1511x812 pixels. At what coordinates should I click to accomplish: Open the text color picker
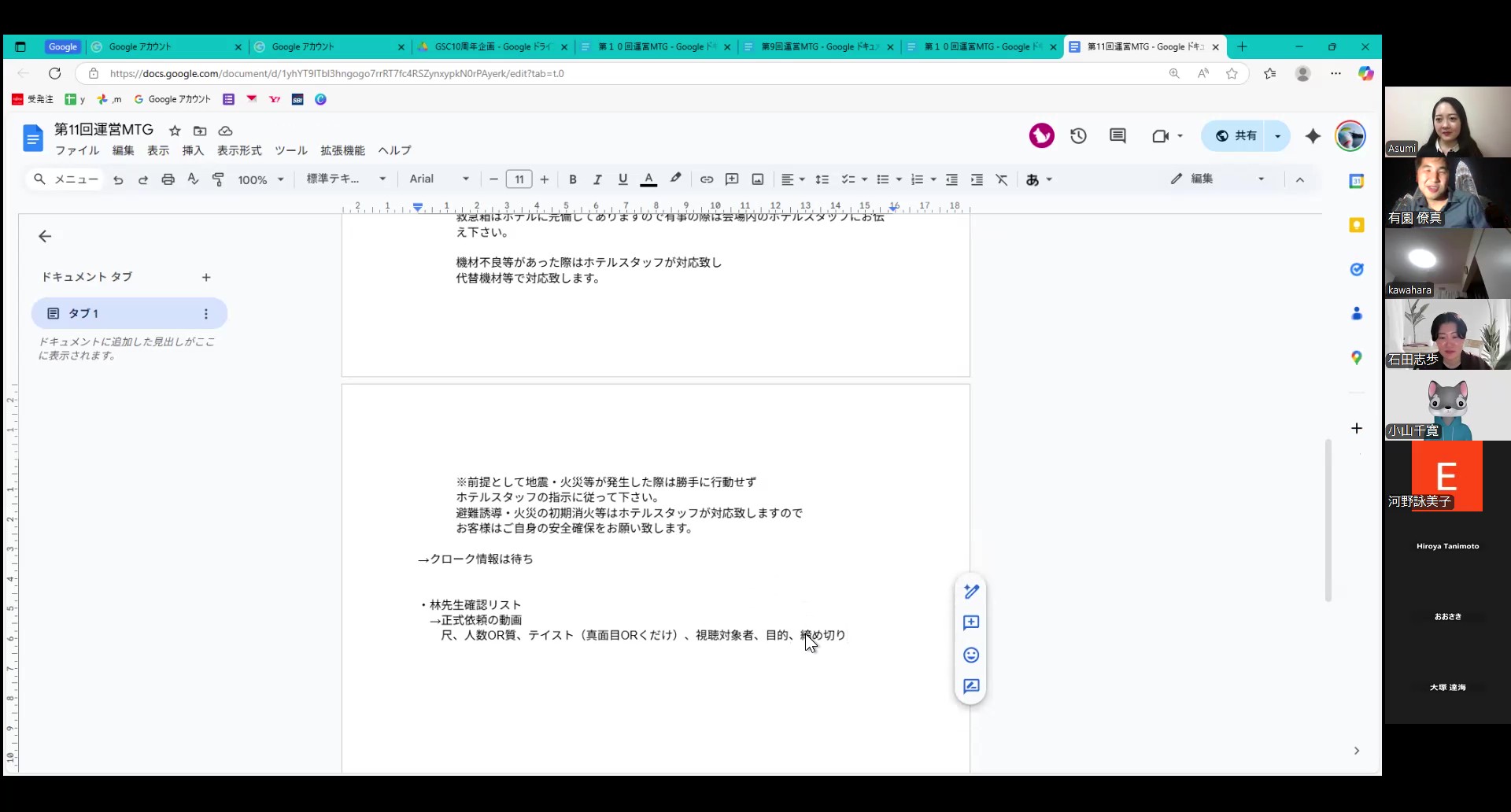648,179
